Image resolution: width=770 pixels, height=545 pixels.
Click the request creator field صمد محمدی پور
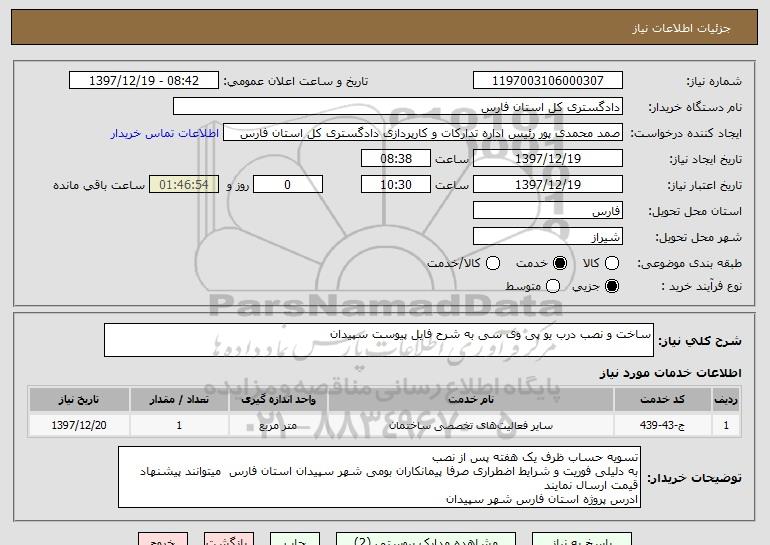click(x=423, y=133)
